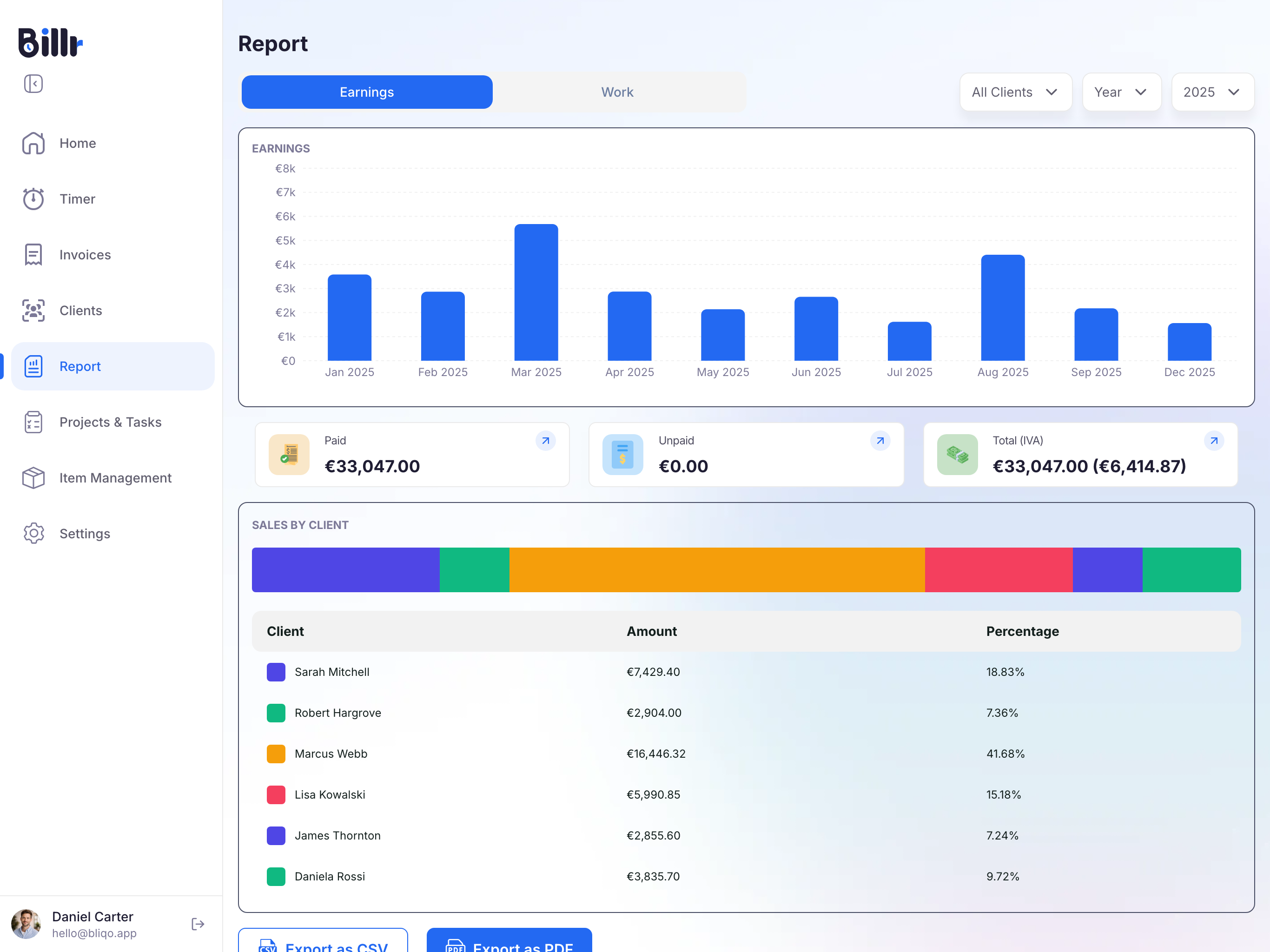Select the Marcus Webb name
The height and width of the screenshot is (952, 1270).
coord(331,754)
